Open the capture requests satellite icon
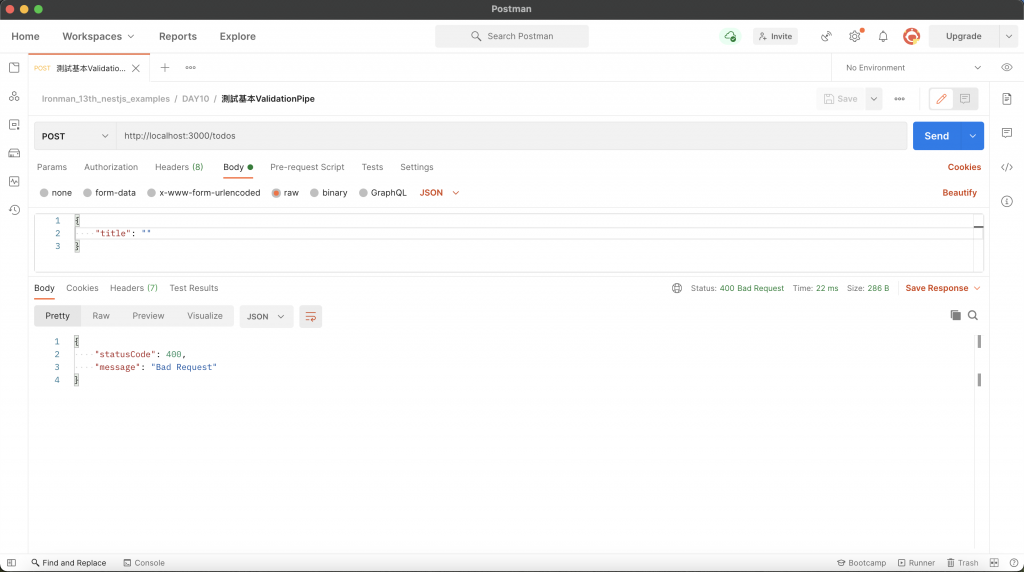 [x=826, y=37]
